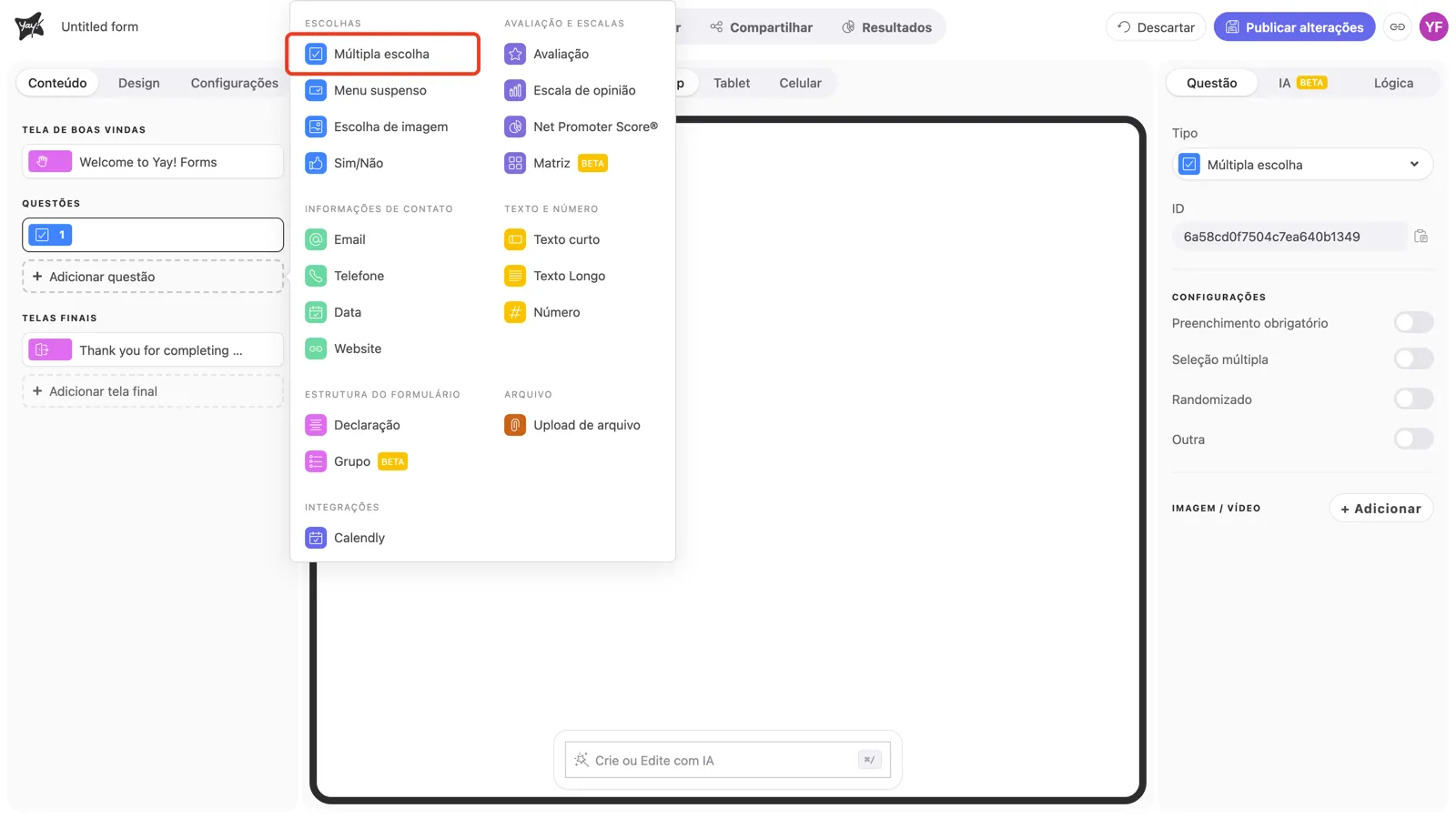Turn on Seleção múltipla switch

coord(1413,359)
